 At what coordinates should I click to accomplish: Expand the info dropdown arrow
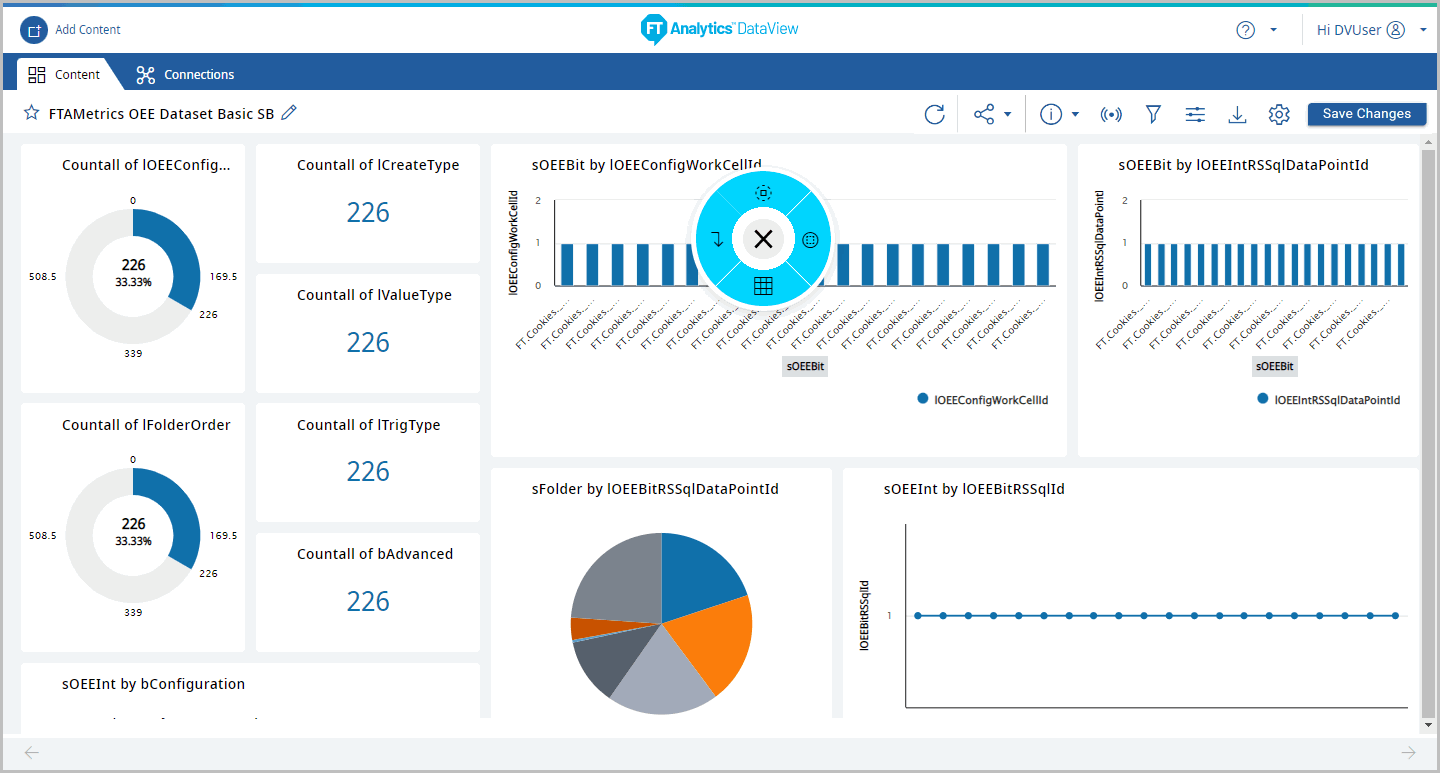pos(1075,115)
